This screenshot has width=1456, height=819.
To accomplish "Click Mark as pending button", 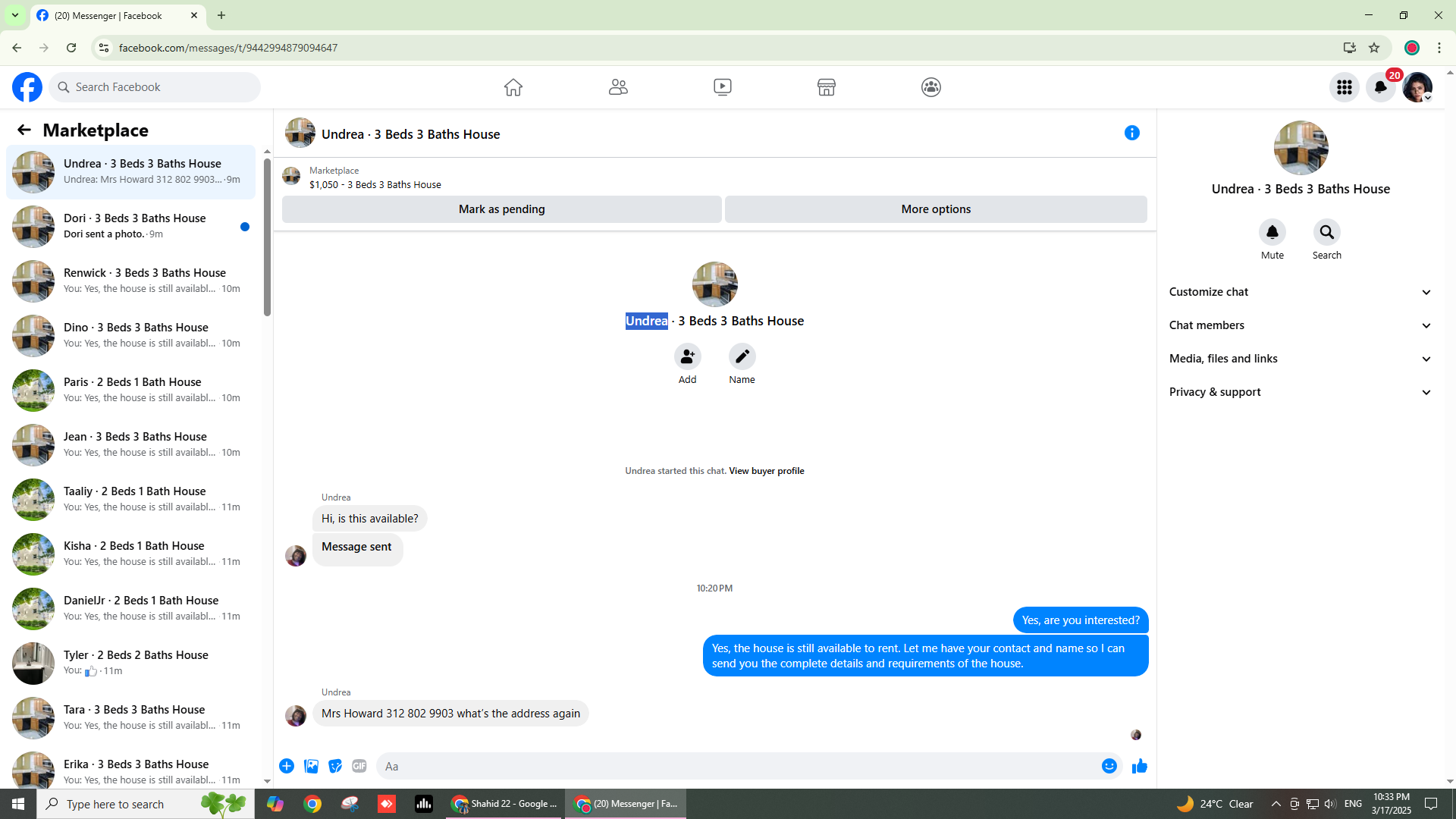I will pos(501,209).
